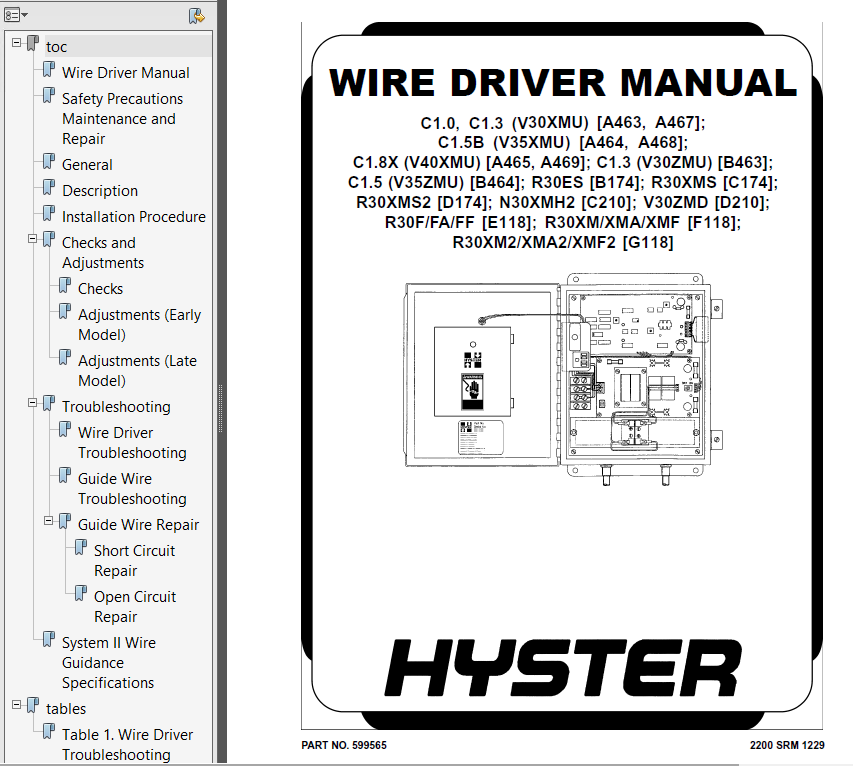
Task: Click bookmark icon beside System II Wire Guidance
Action: [49, 639]
